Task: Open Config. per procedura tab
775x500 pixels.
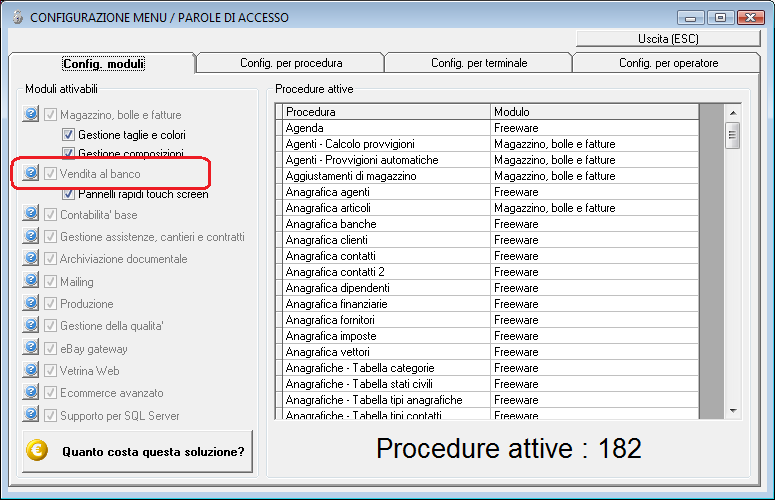Action: [291, 63]
